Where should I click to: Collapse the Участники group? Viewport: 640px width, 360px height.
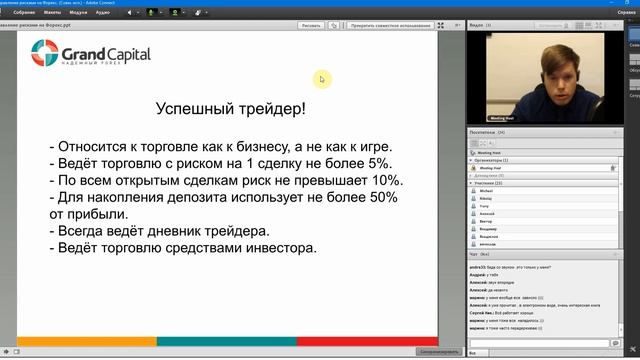(471, 183)
